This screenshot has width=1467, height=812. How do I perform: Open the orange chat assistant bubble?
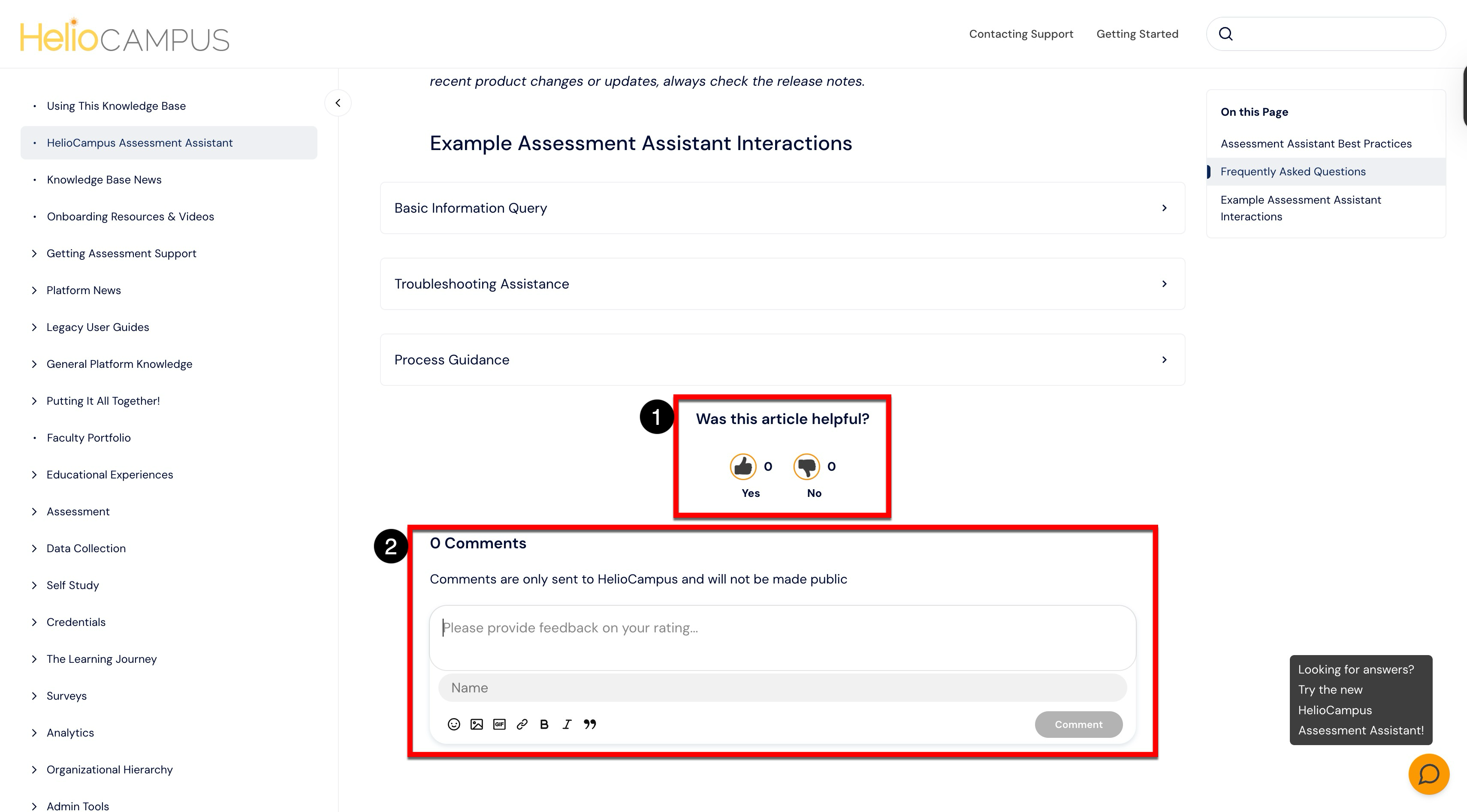point(1428,774)
